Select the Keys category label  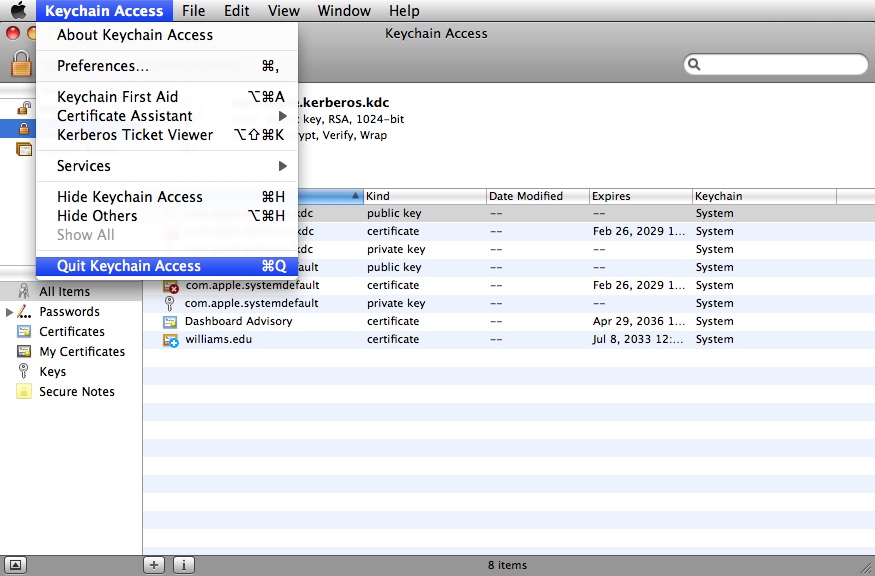(52, 372)
